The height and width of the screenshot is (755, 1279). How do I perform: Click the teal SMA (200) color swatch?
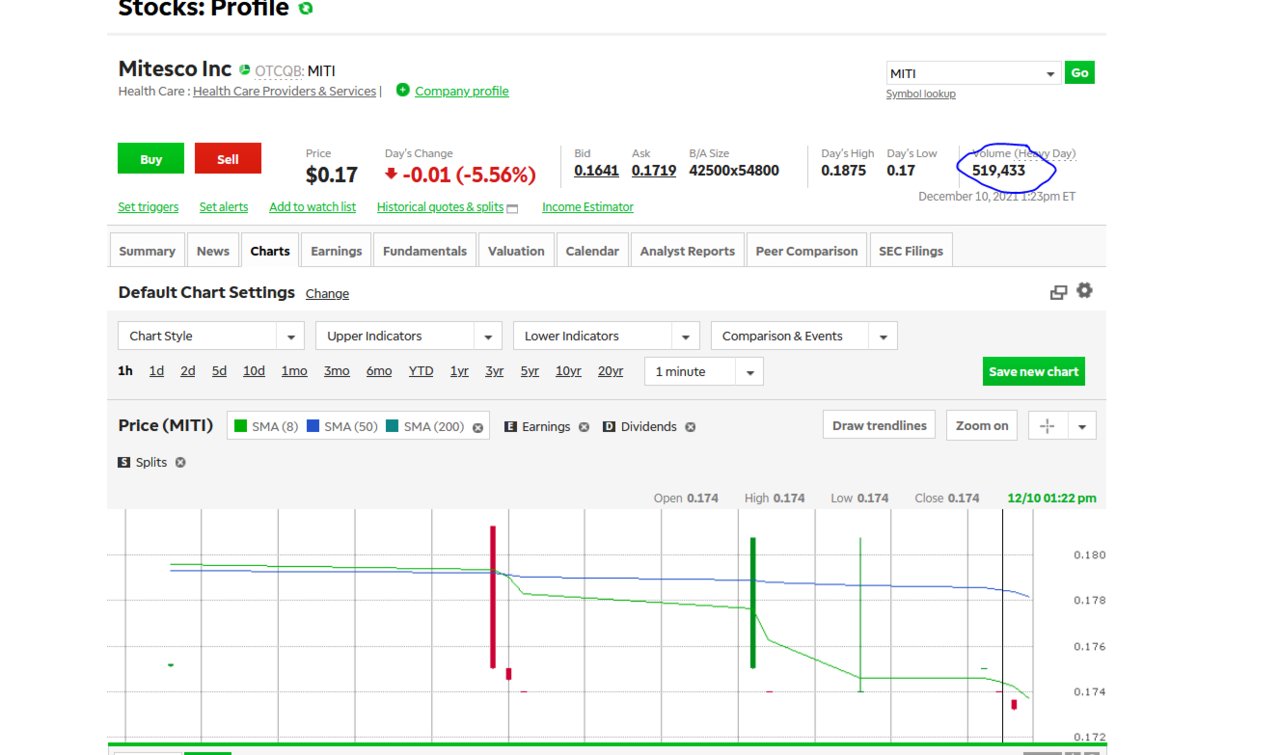pyautogui.click(x=394, y=426)
